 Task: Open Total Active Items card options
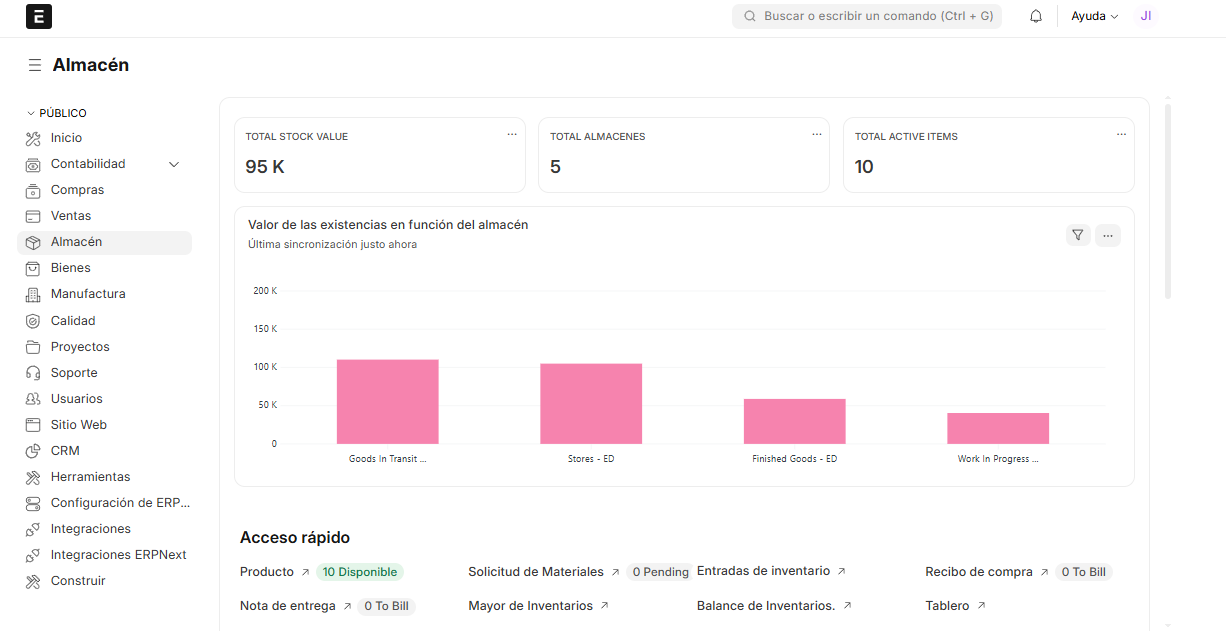1121,134
